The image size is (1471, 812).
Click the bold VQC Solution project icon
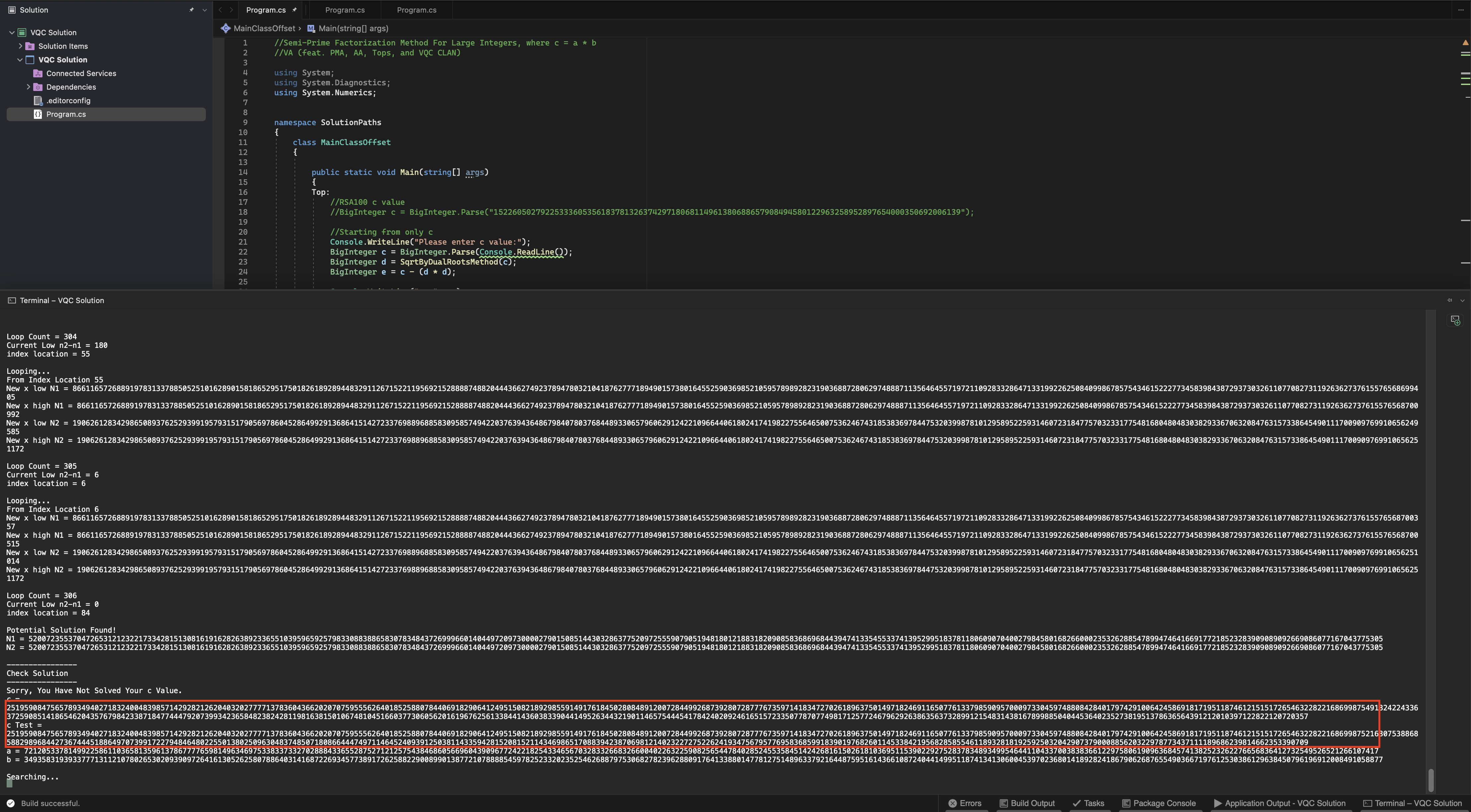pos(30,60)
